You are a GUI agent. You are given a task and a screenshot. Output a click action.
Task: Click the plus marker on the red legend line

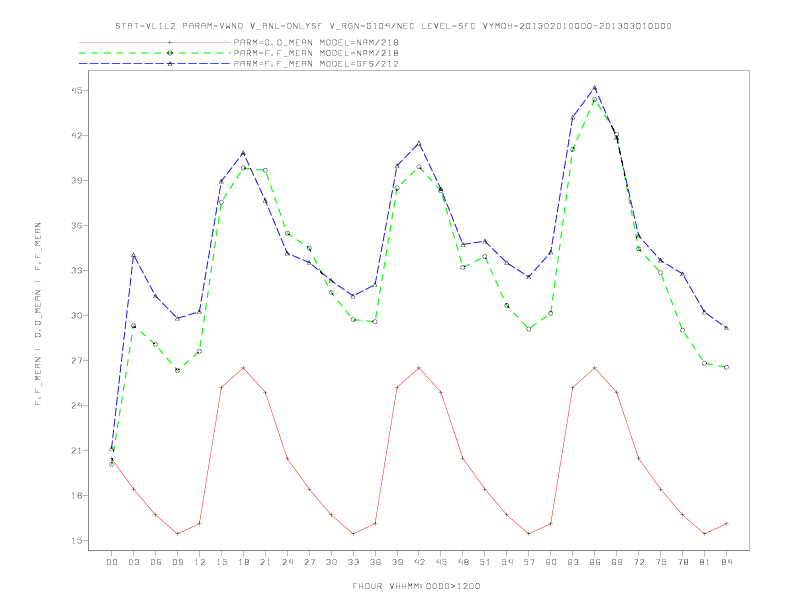pyautogui.click(x=170, y=42)
